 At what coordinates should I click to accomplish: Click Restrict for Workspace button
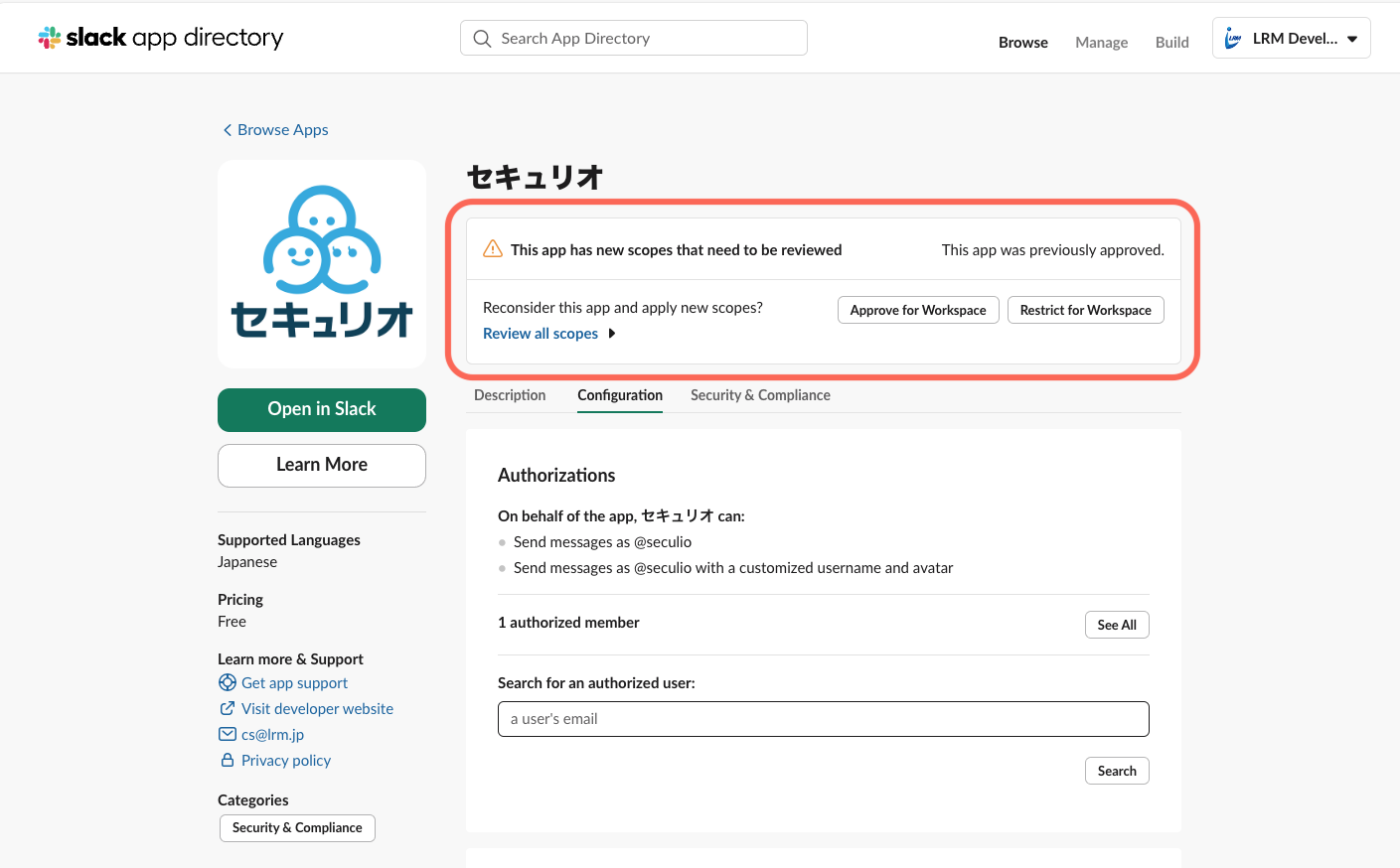pos(1086,310)
